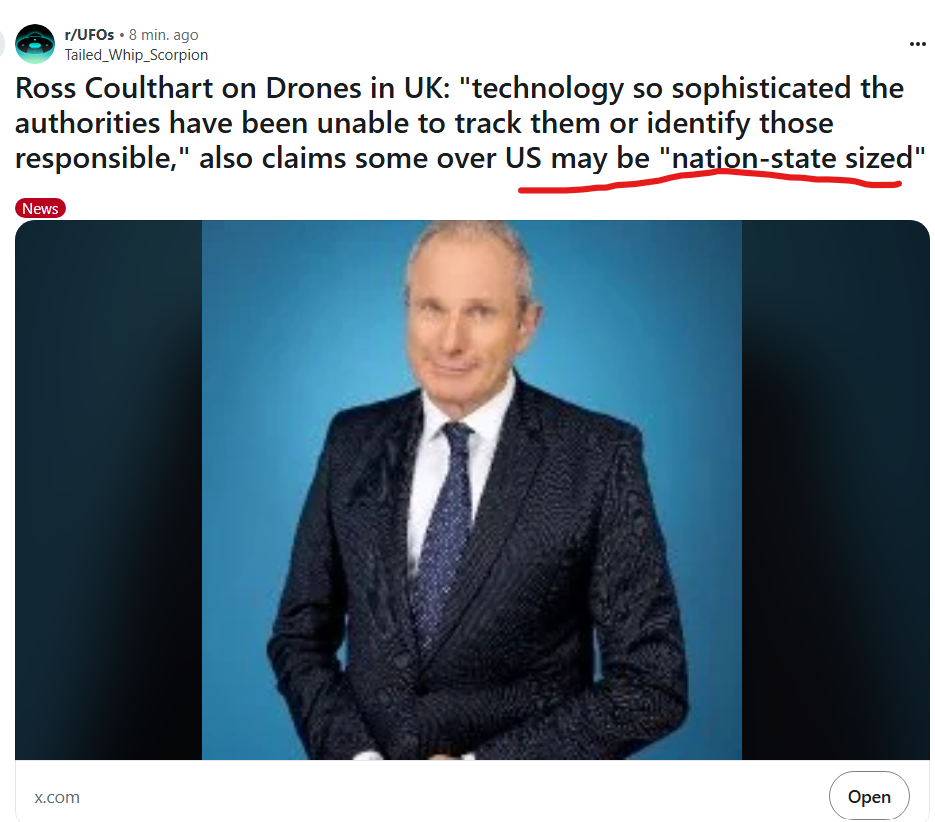935x822 pixels.
Task: Select the red News flair tag
Action: (x=40, y=208)
